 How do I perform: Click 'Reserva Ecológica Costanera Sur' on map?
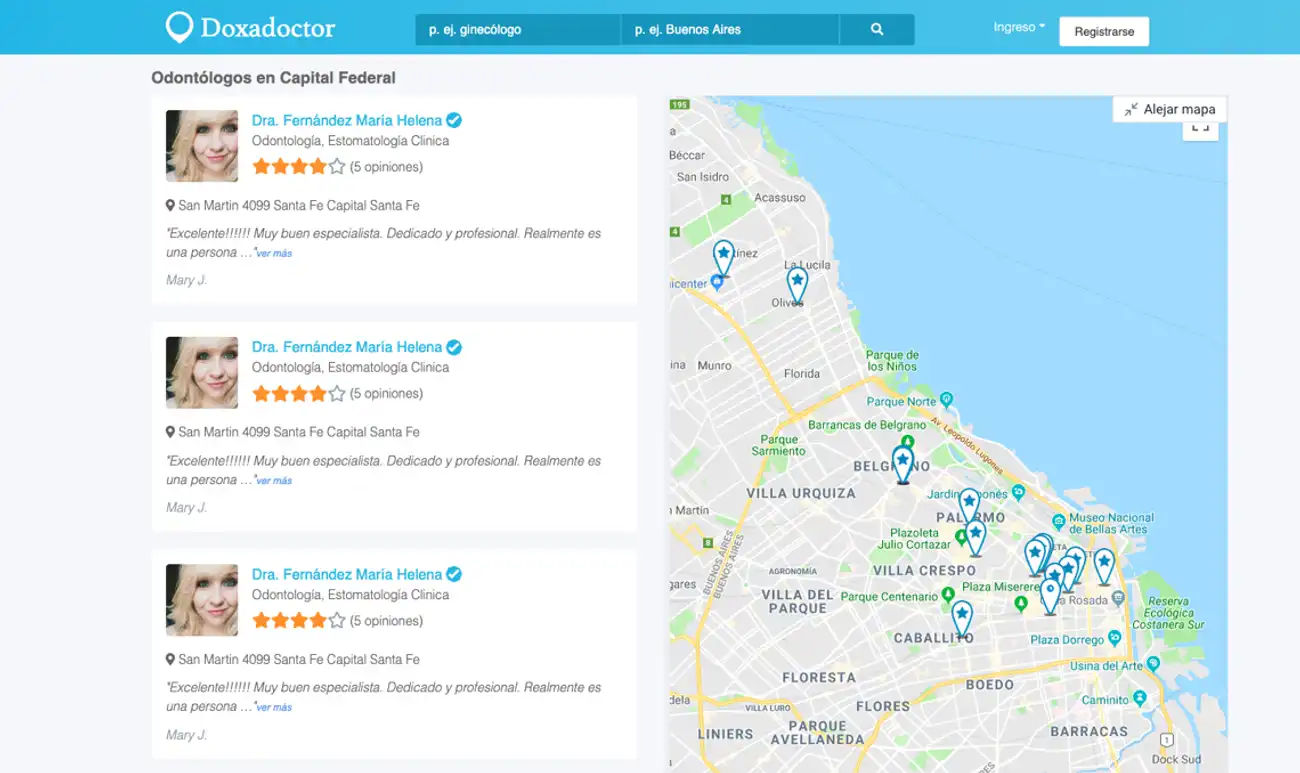click(x=1170, y=613)
